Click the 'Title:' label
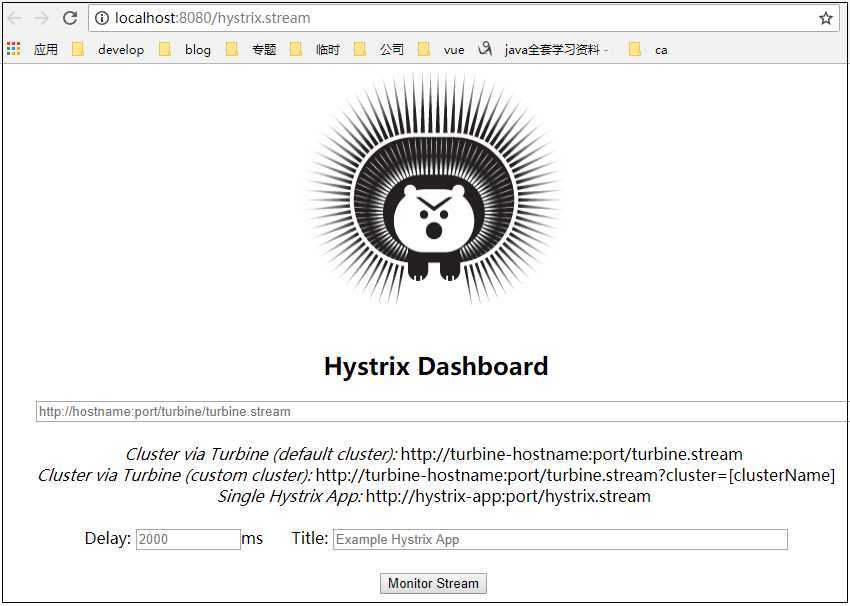Viewport: 850px width, 606px height. coord(310,538)
